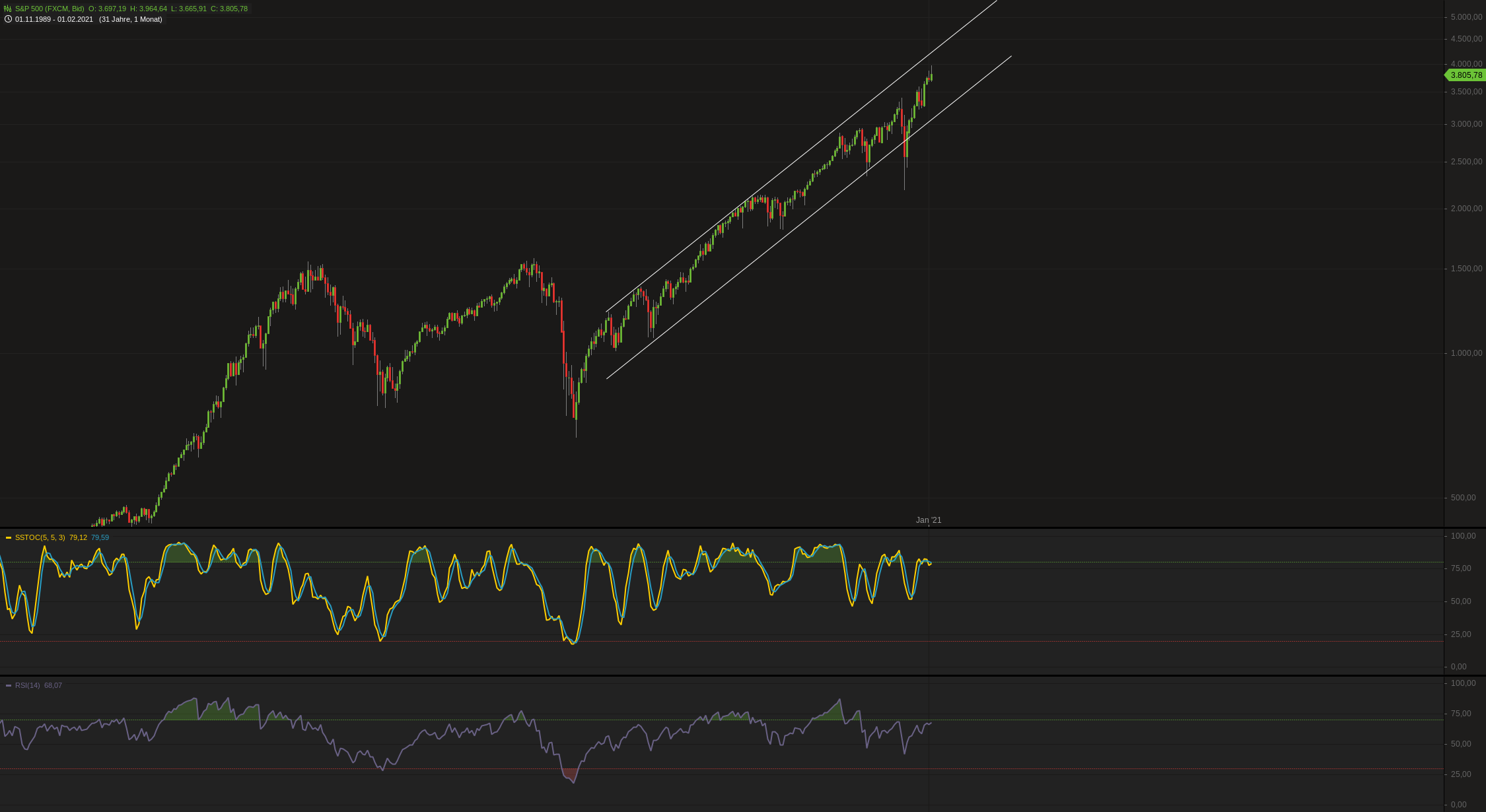Click the RSI(14) indicator label
1486x812 pixels.
[28, 685]
